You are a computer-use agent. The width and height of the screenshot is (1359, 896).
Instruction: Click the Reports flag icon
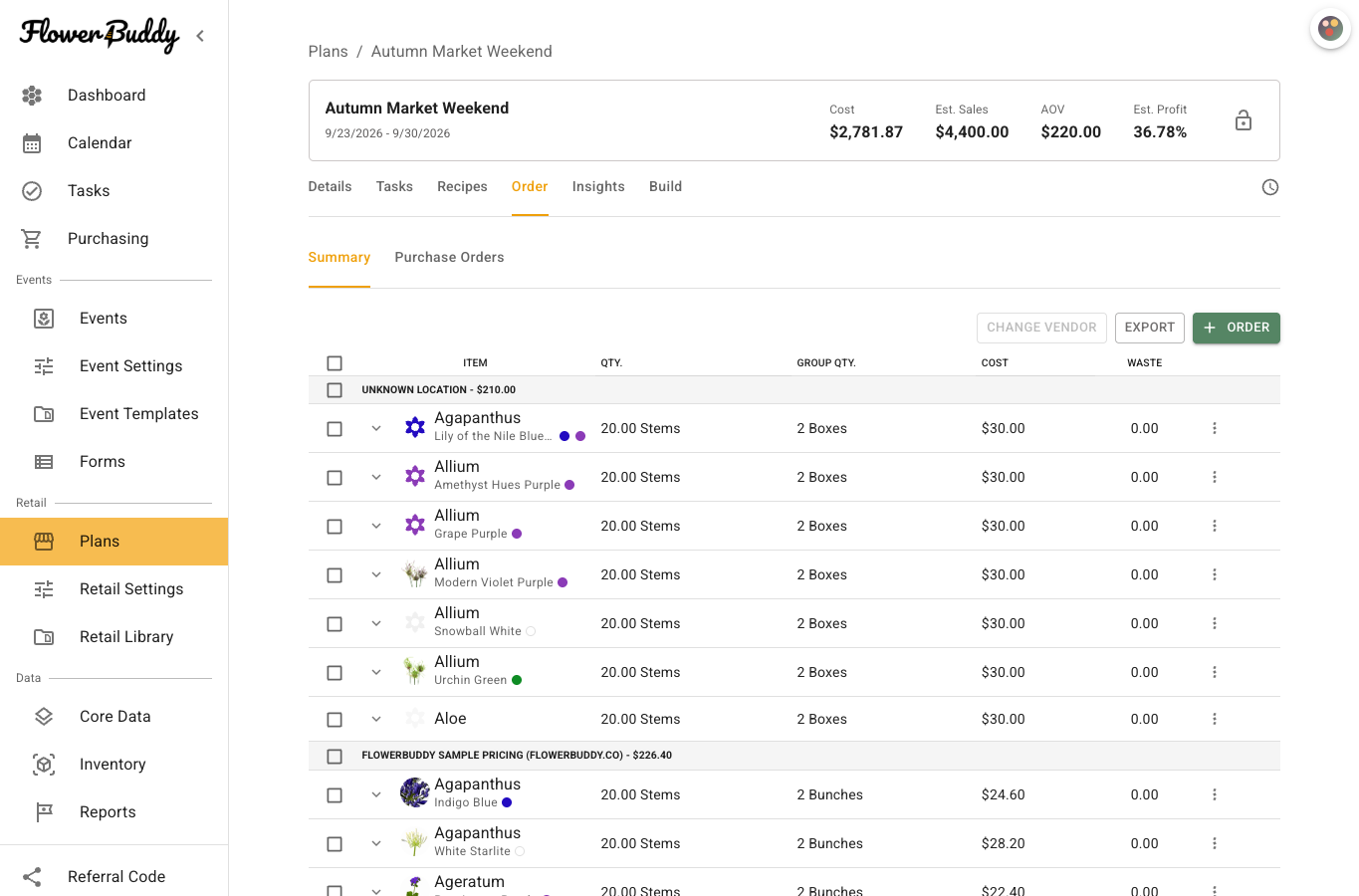(44, 812)
